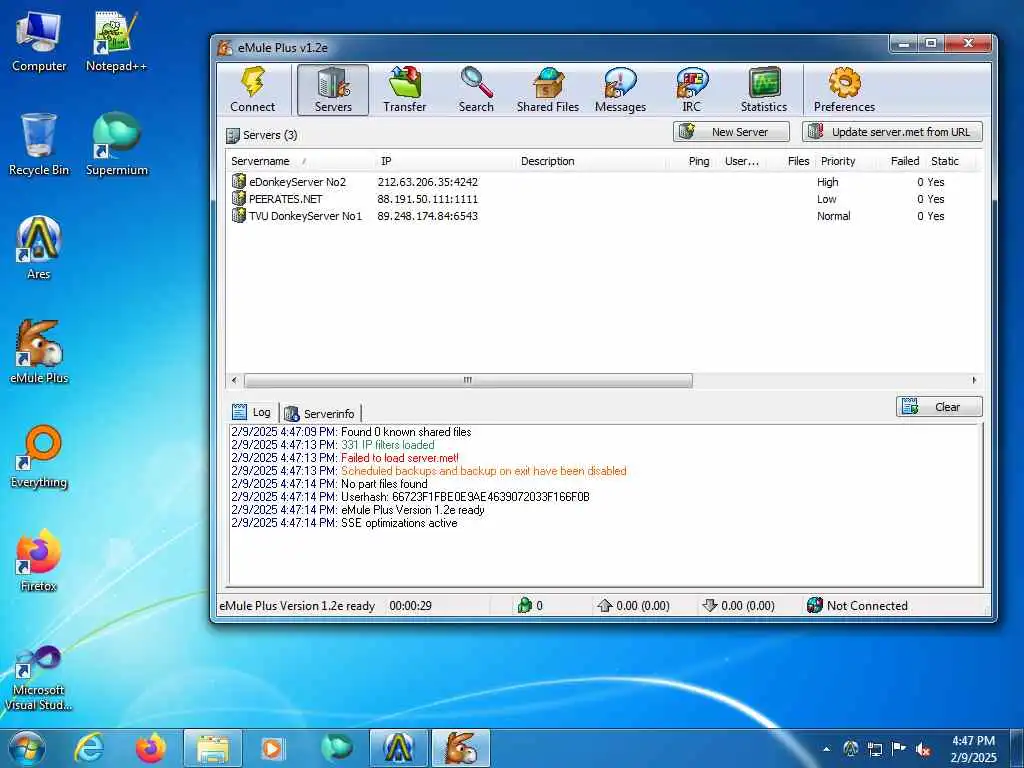
Task: Click the New Server button
Action: 731,132
